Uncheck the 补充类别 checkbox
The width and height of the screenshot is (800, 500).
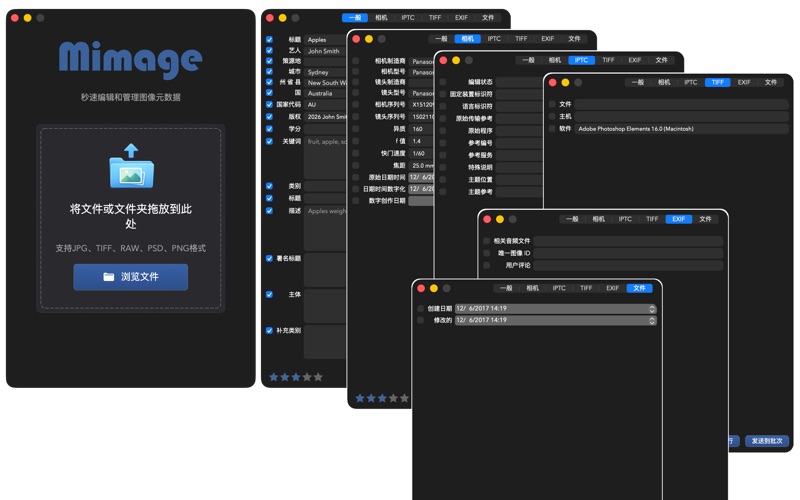point(269,331)
